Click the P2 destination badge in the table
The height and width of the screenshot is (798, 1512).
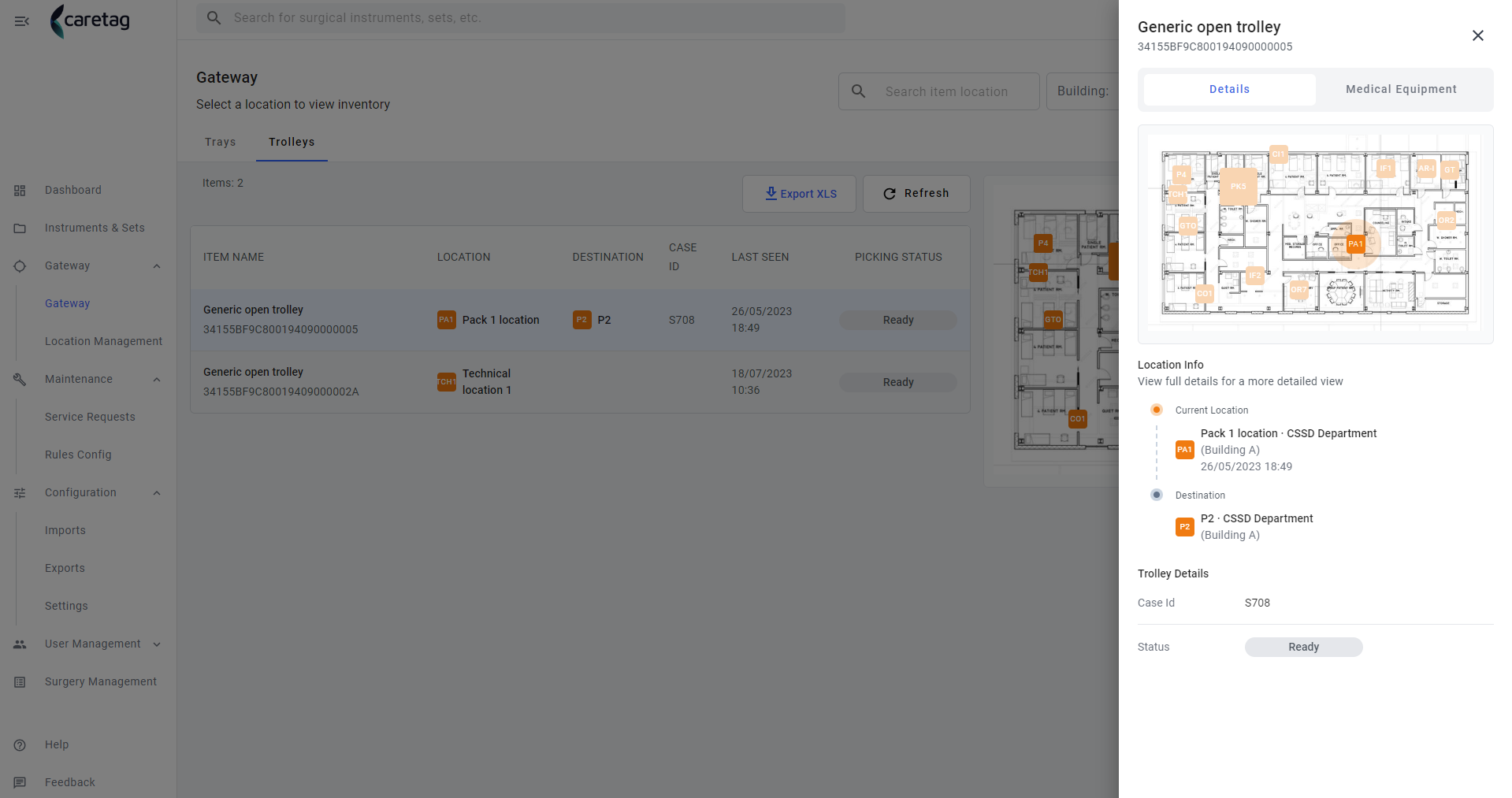click(582, 320)
